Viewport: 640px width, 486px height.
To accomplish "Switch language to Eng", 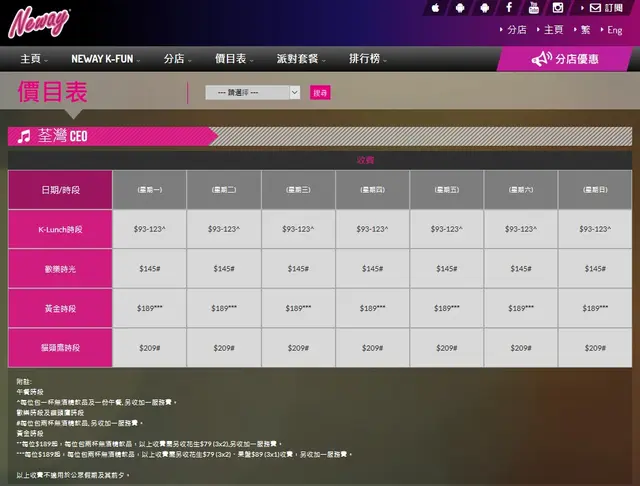I will tap(613, 30).
